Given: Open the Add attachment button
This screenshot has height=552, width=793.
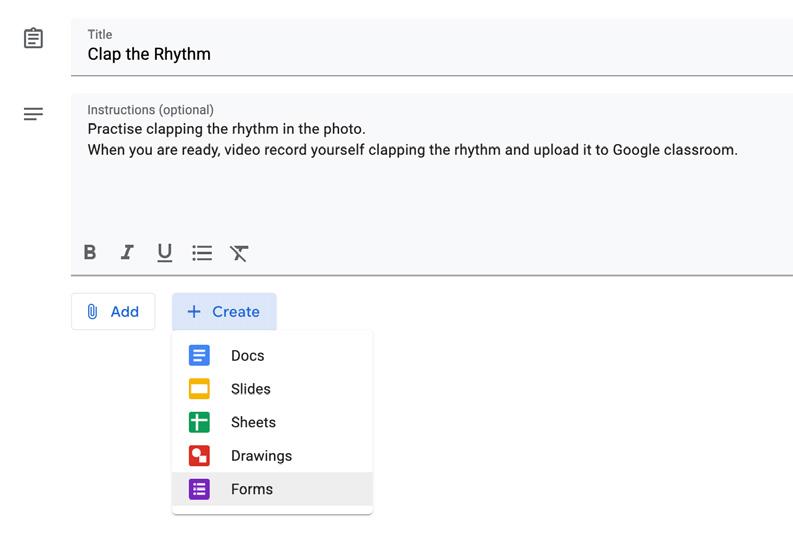Looking at the screenshot, I should pos(113,311).
